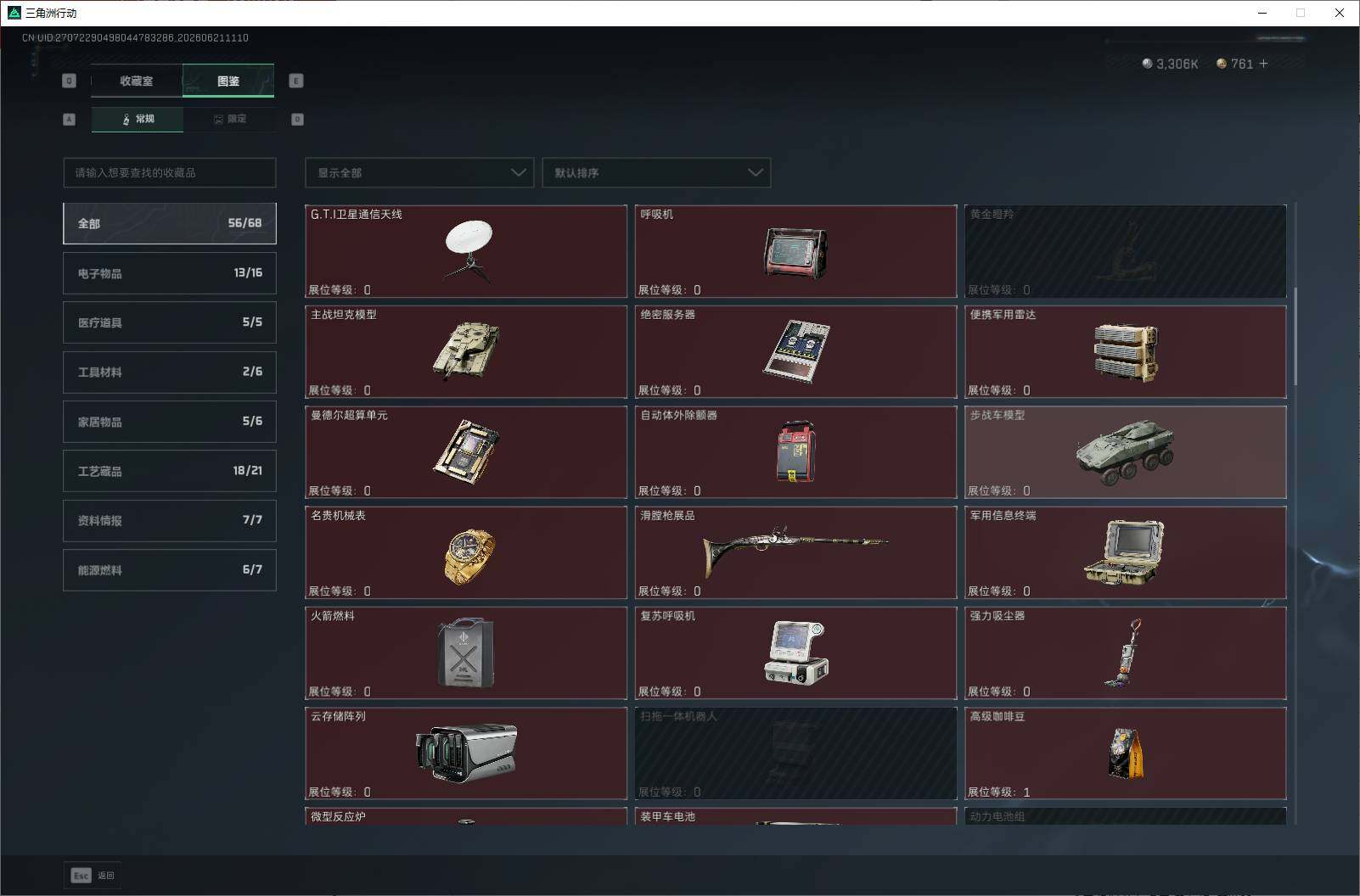
Task: Click the Esc 返回 back button
Action: pos(93,875)
